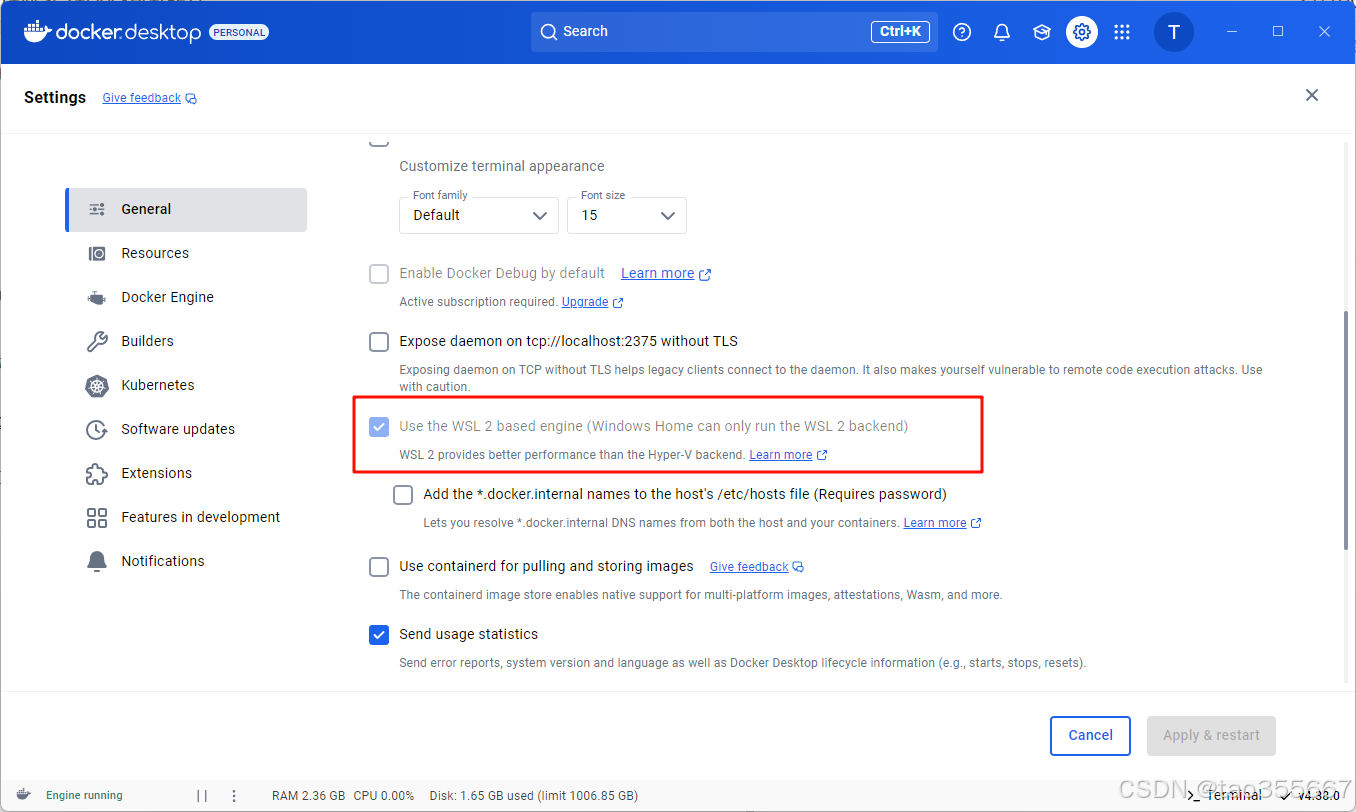Open the Notifications settings tab
This screenshot has height=812, width=1356.
coord(187,562)
